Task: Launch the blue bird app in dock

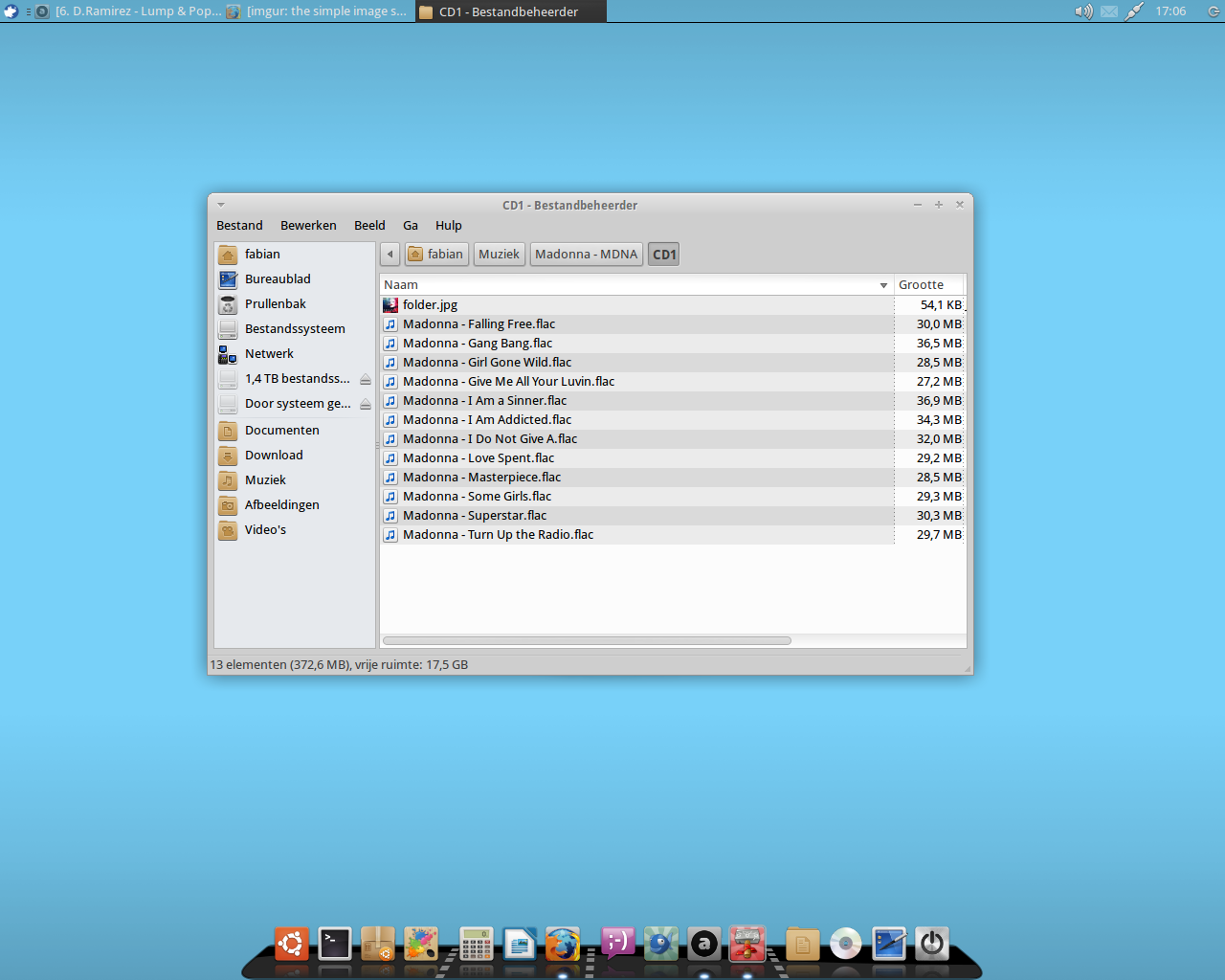Action: 661,945
